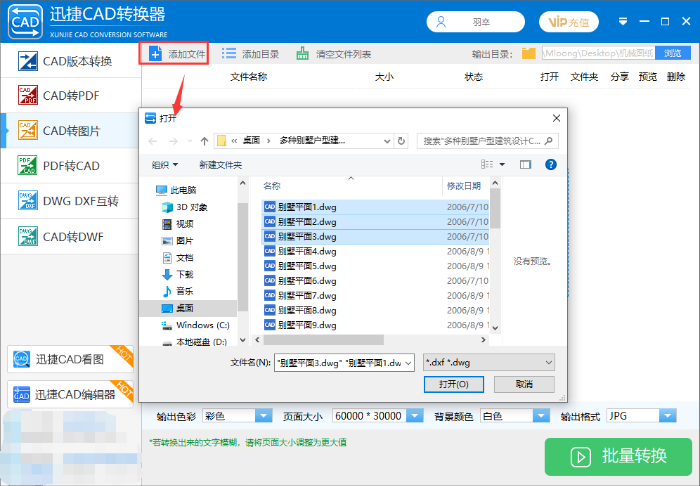Open the main menu dropdown icon in title bar
The image size is (700, 486).
(x=623, y=21)
